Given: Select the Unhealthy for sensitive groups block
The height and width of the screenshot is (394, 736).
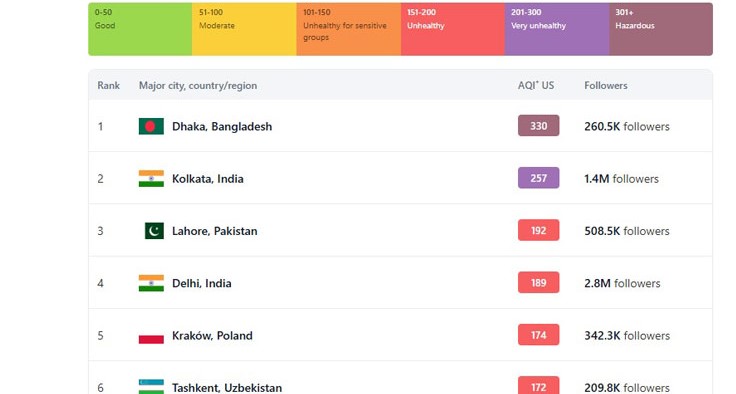Looking at the screenshot, I should (349, 29).
